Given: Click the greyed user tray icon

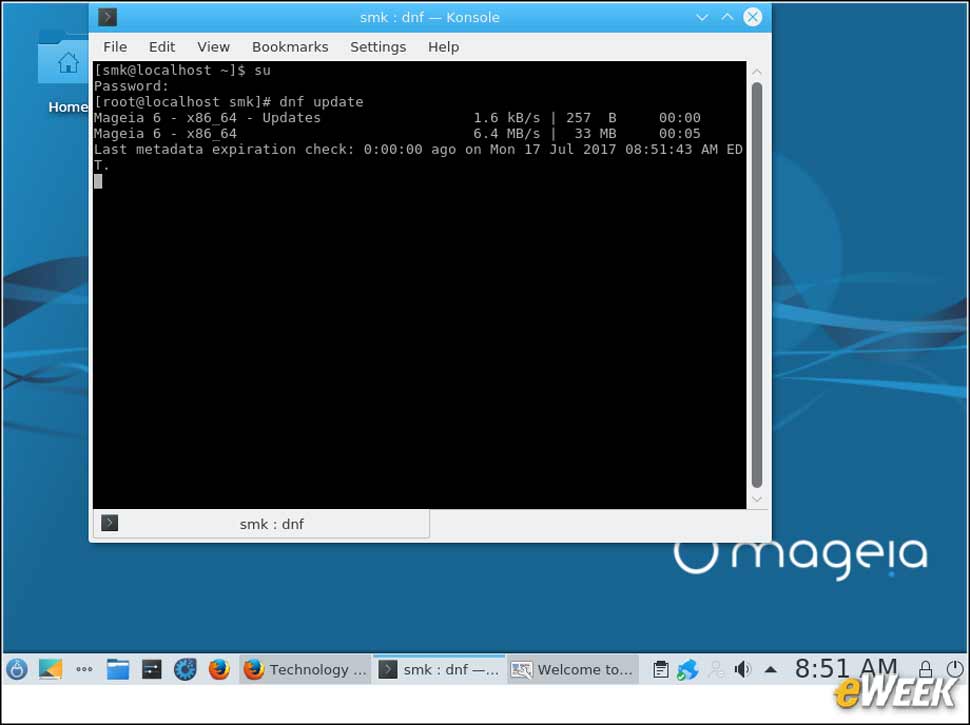Looking at the screenshot, I should 716,669.
